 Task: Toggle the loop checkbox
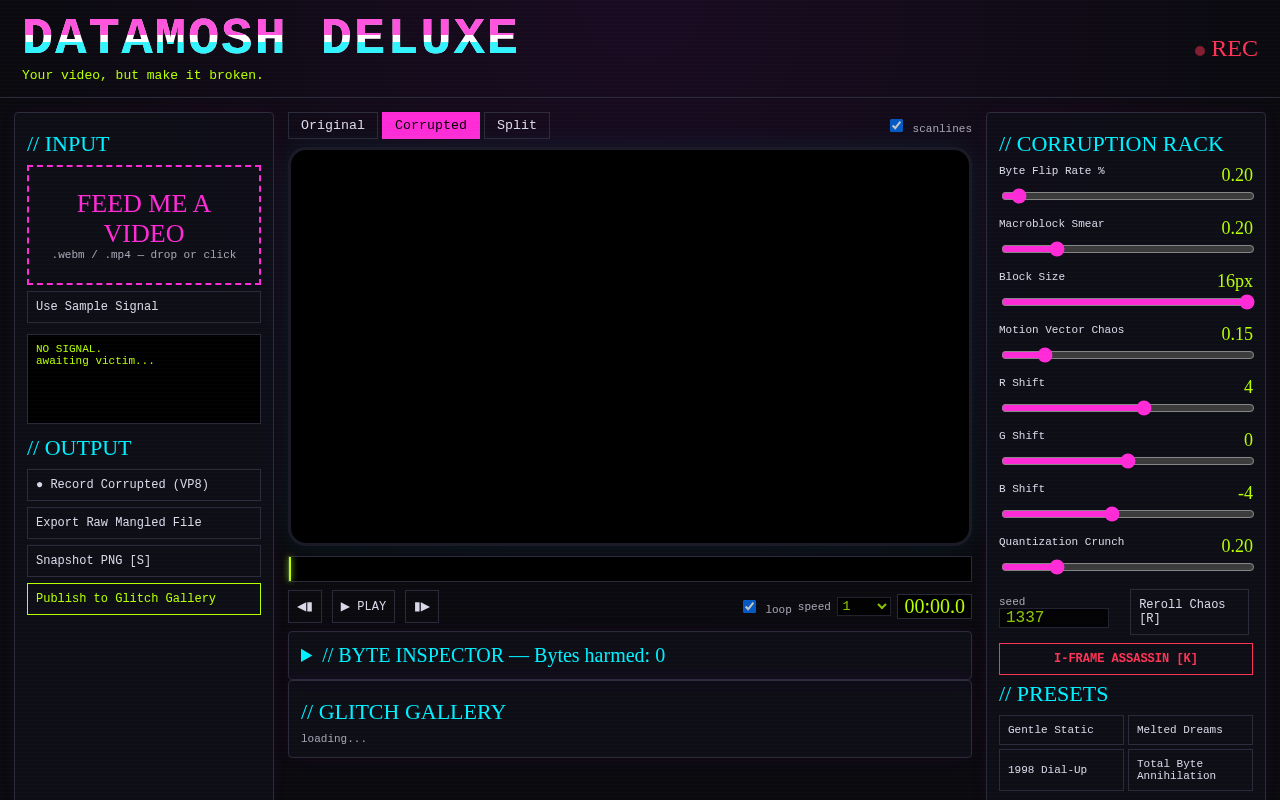pos(749,606)
